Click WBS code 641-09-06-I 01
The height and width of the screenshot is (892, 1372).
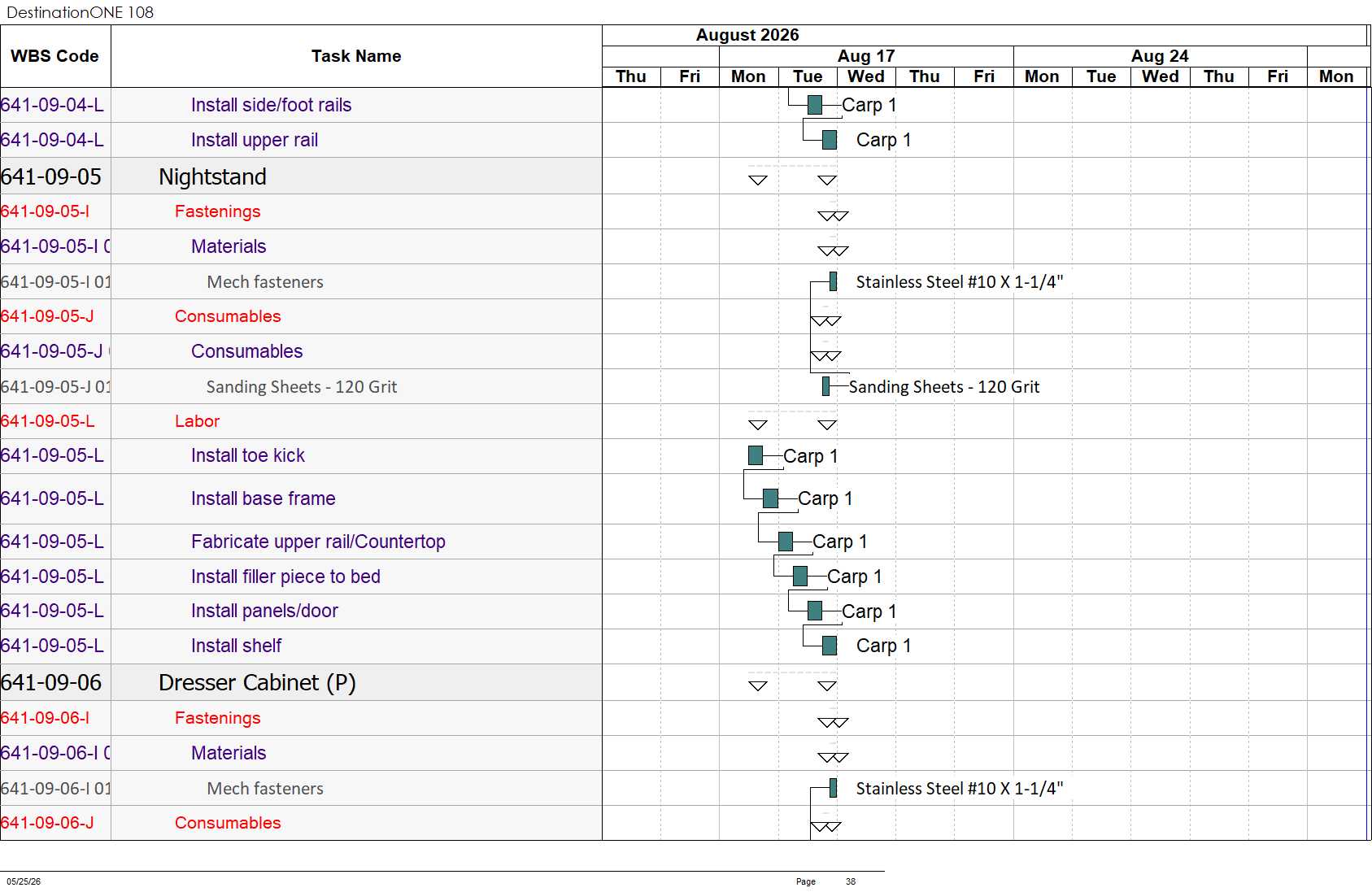(55, 789)
